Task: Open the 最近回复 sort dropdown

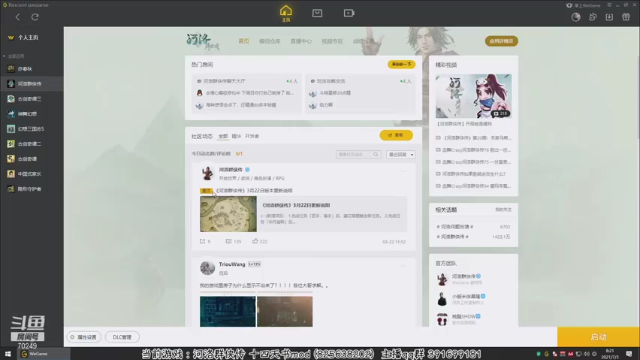Action: 400,154
